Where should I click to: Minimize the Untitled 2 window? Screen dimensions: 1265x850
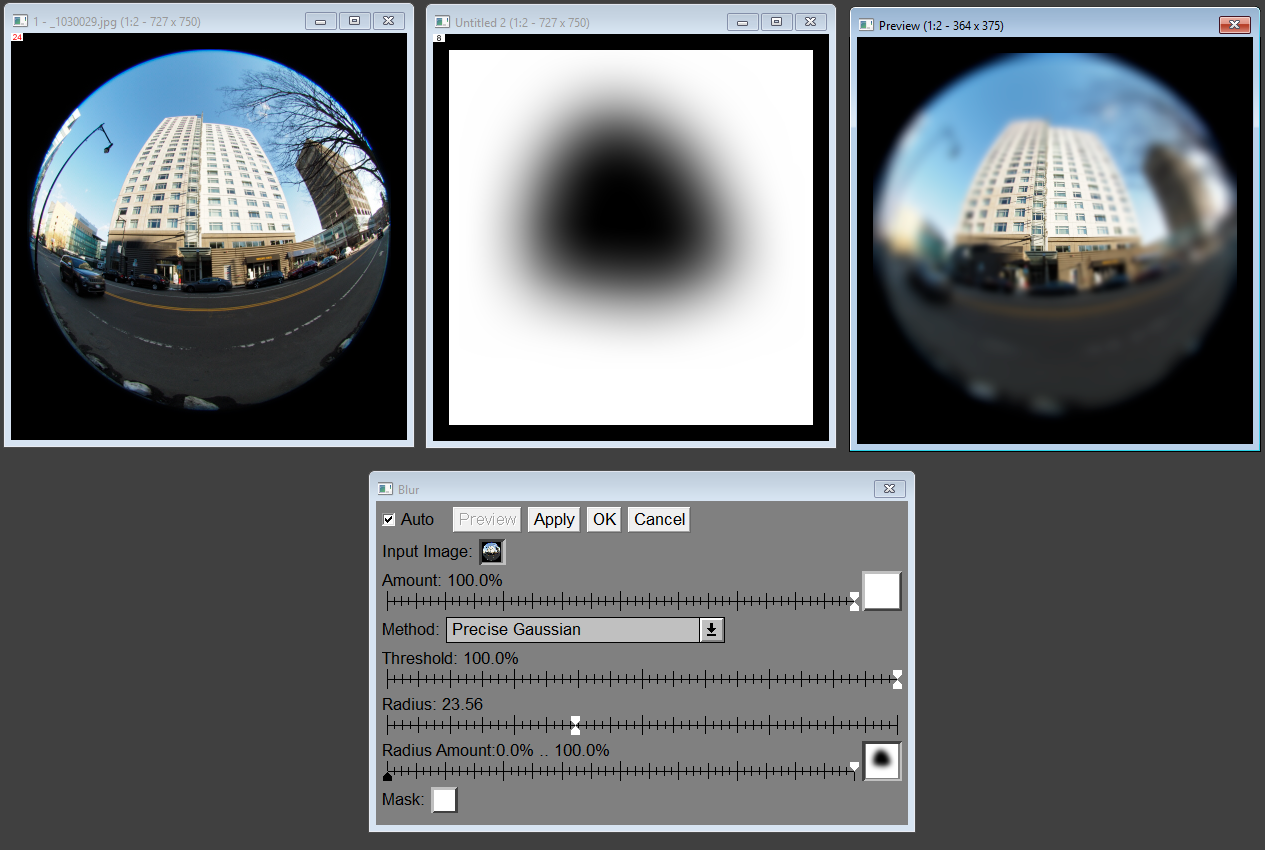point(743,22)
